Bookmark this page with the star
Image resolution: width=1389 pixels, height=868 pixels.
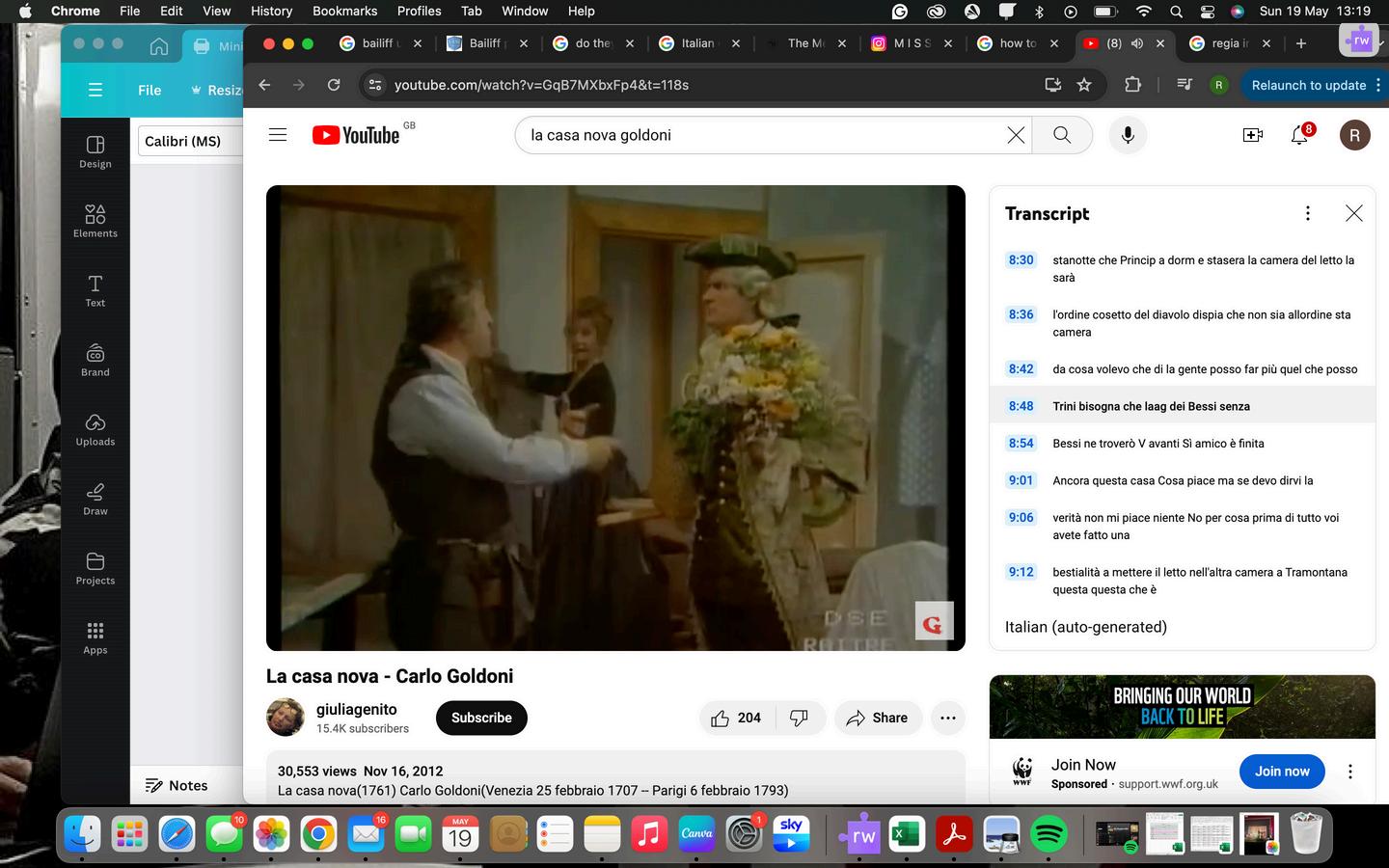(x=1084, y=85)
